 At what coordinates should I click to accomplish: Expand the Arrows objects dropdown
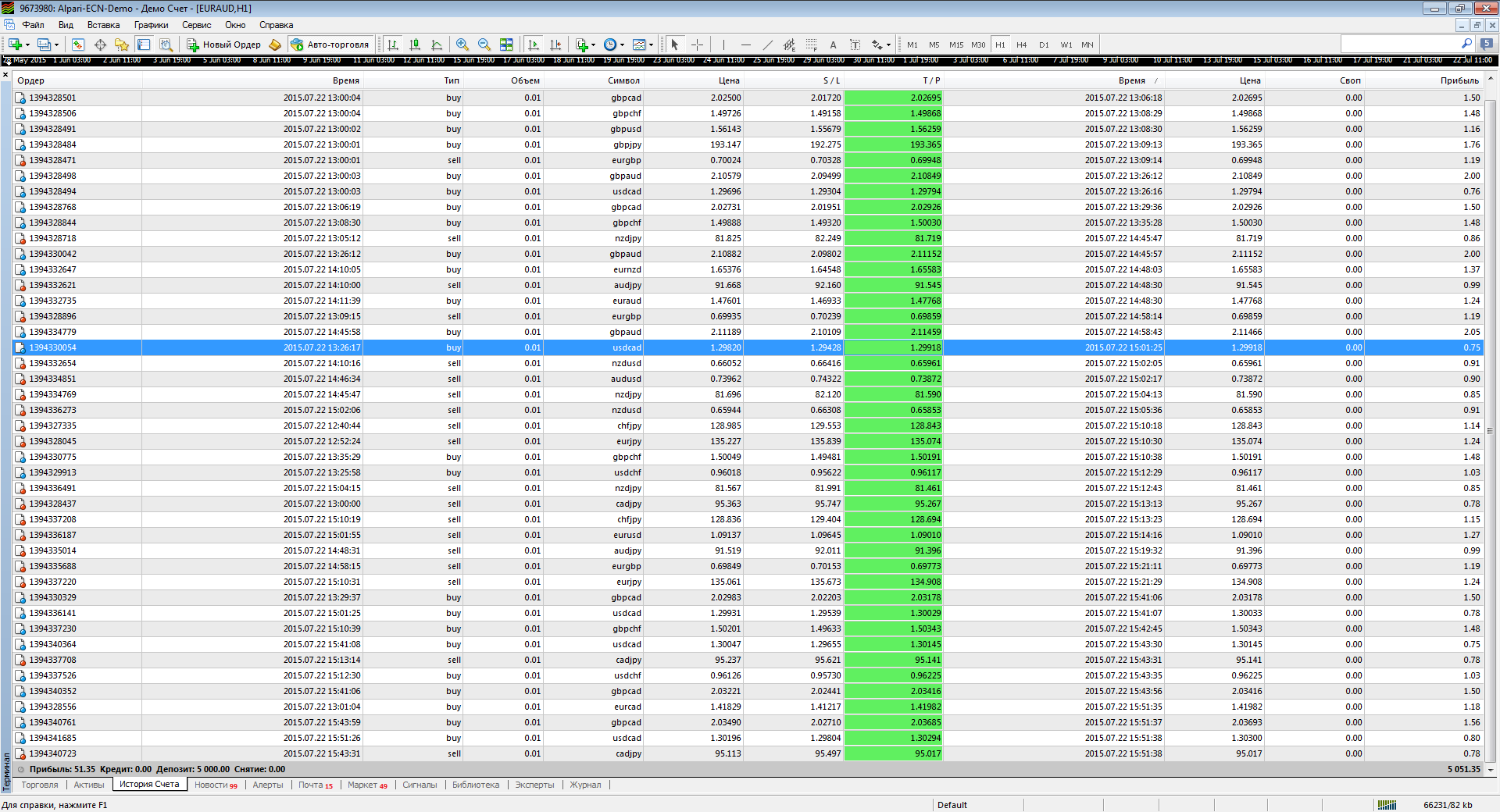[889, 45]
